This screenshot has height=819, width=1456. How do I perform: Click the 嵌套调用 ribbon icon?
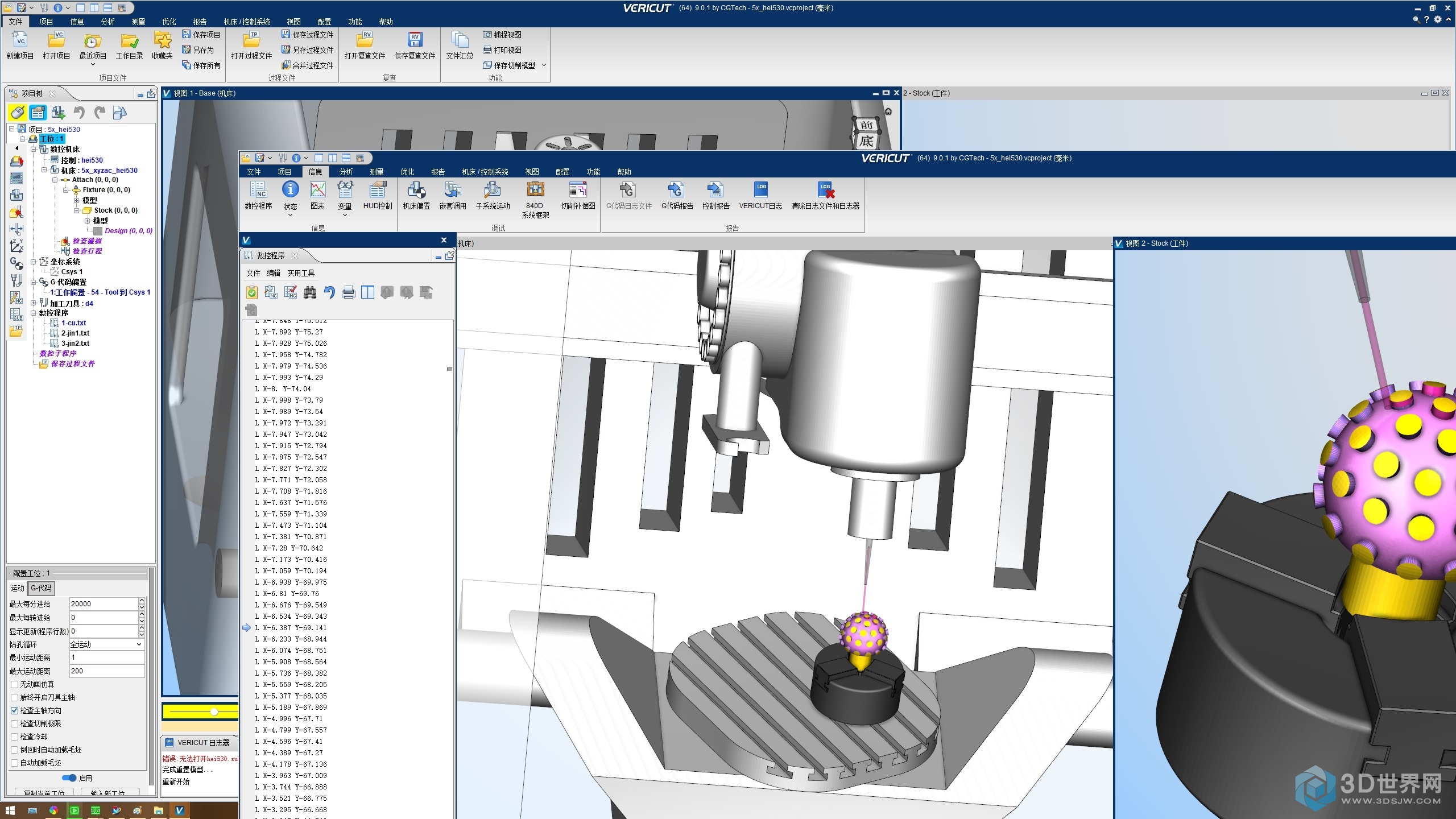click(453, 195)
